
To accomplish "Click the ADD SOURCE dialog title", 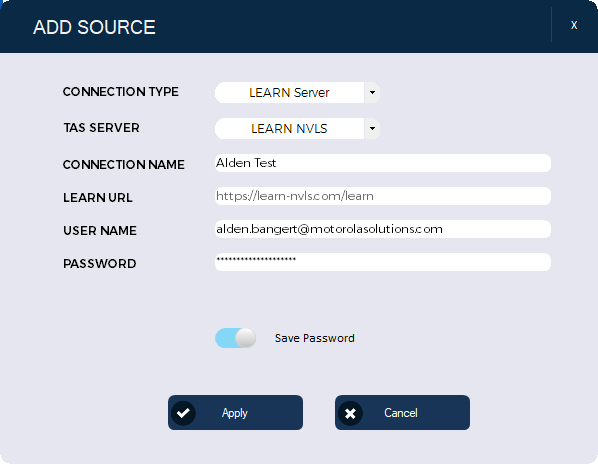I will click(x=94, y=27).
